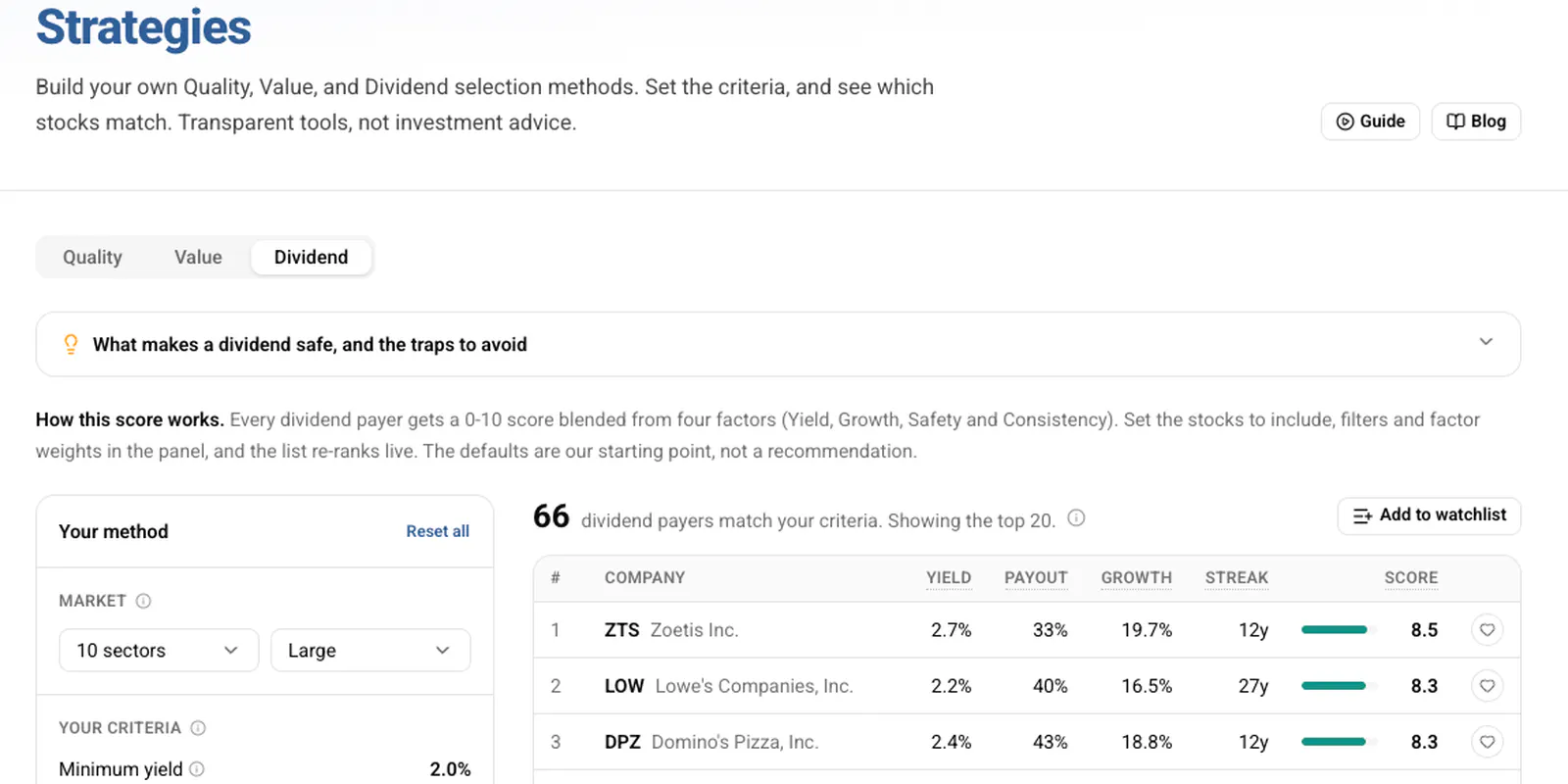Click Zoetis's 8.5 score value
Image resolution: width=1568 pixels, height=784 pixels.
point(1425,630)
